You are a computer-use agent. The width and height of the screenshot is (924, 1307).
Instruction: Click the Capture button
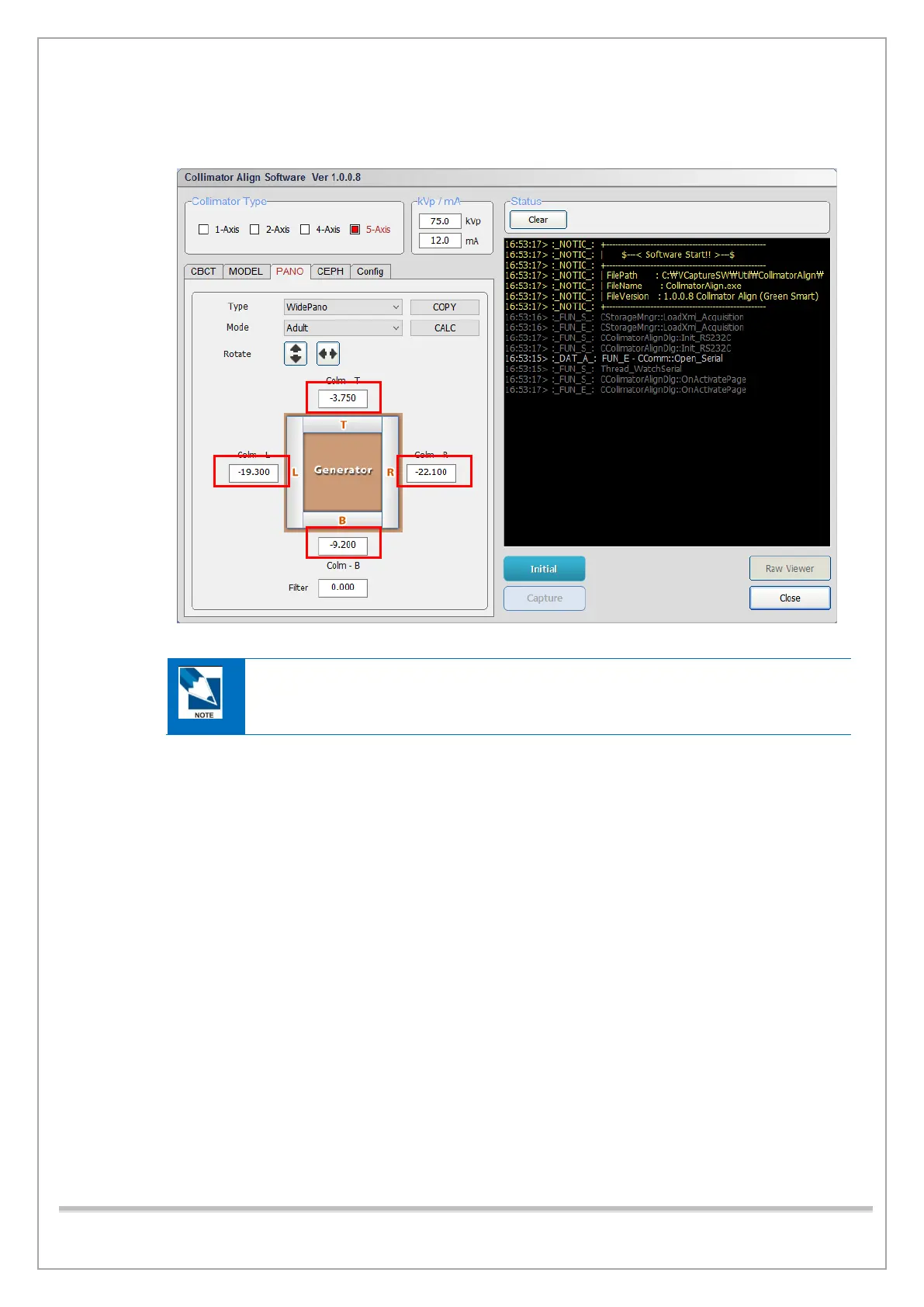(544, 598)
